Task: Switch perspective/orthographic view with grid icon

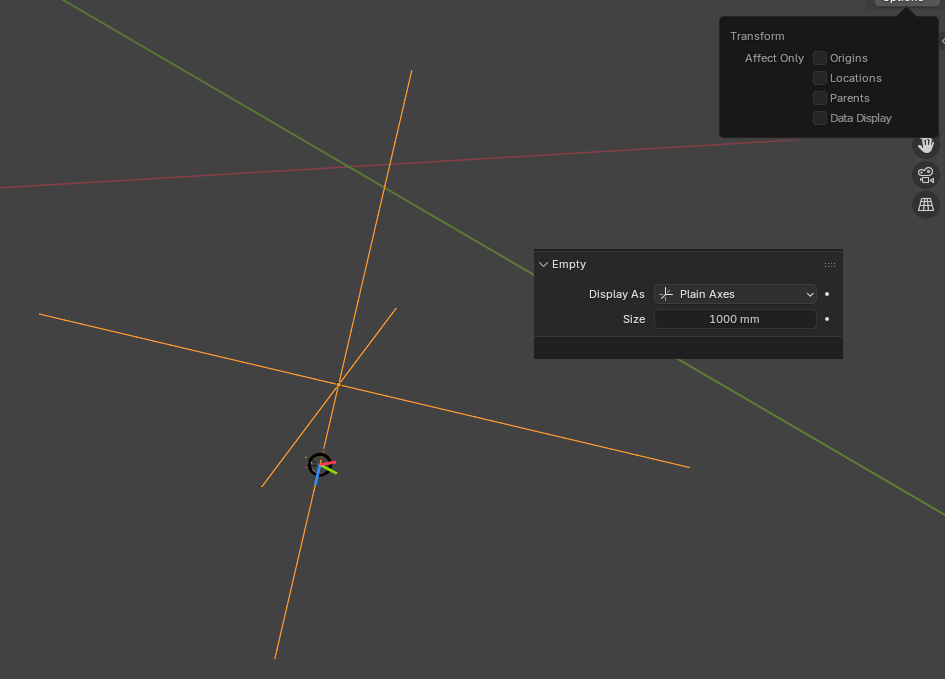Action: [926, 205]
